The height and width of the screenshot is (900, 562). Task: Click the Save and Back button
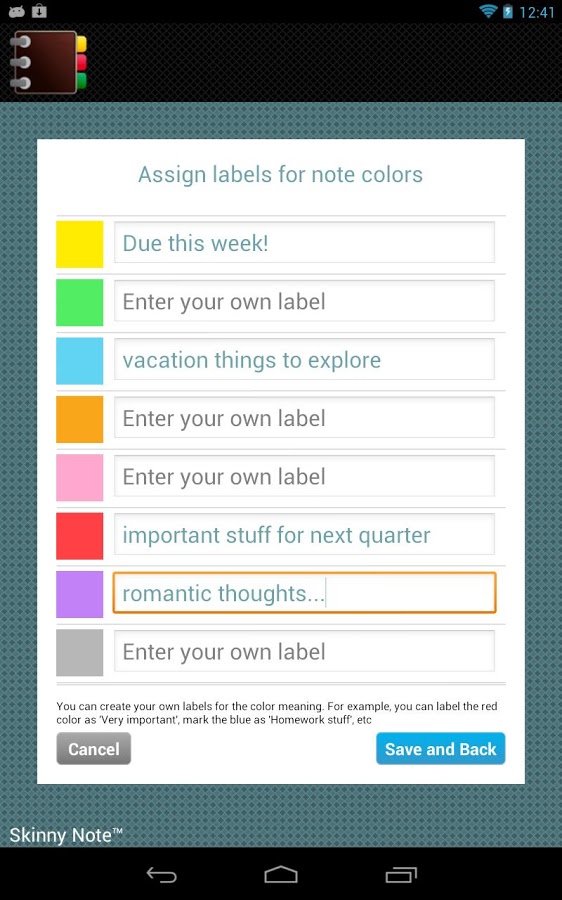pyautogui.click(x=440, y=748)
